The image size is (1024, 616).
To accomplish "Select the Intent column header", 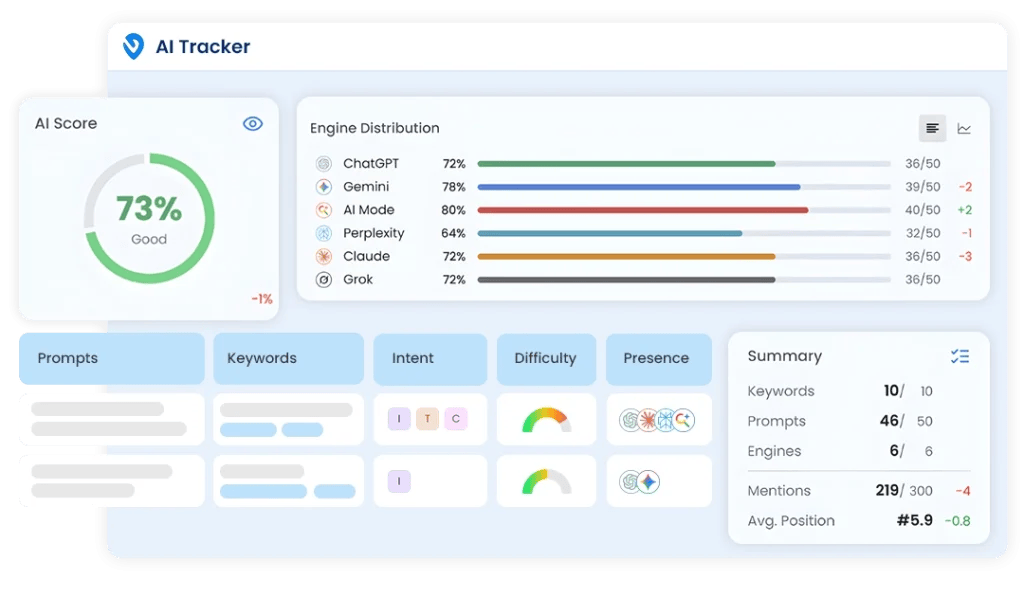I will pos(430,359).
